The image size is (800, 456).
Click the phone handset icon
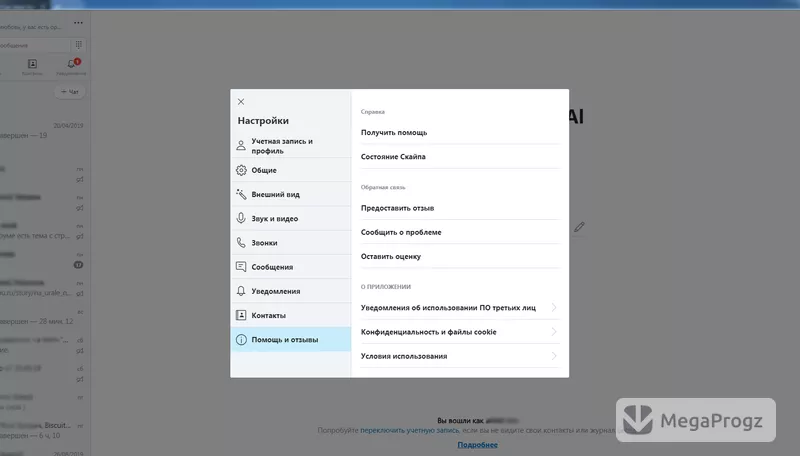[241, 243]
